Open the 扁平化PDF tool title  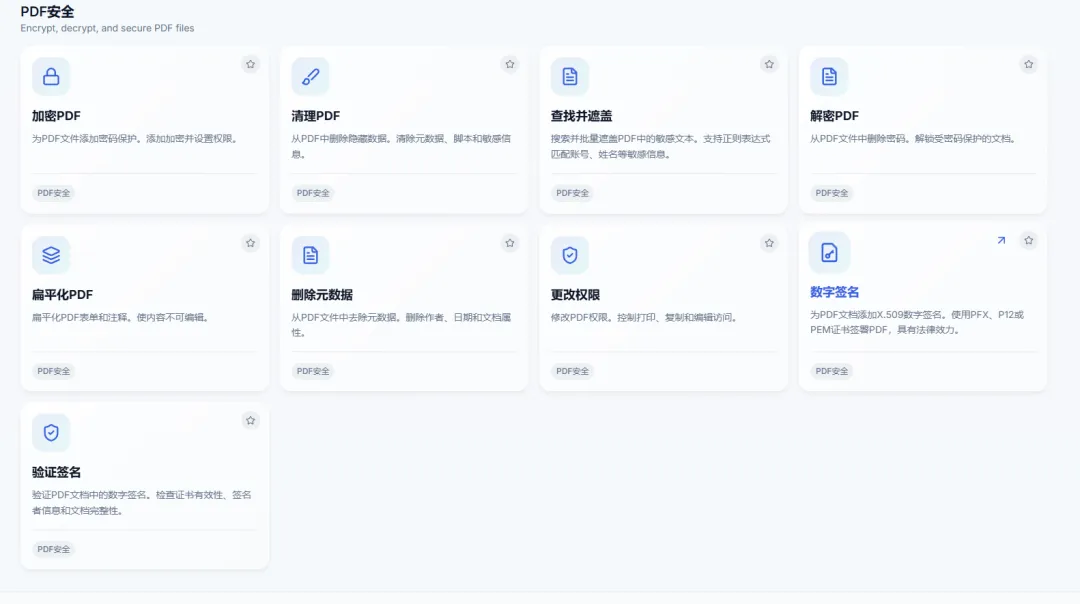click(x=62, y=295)
